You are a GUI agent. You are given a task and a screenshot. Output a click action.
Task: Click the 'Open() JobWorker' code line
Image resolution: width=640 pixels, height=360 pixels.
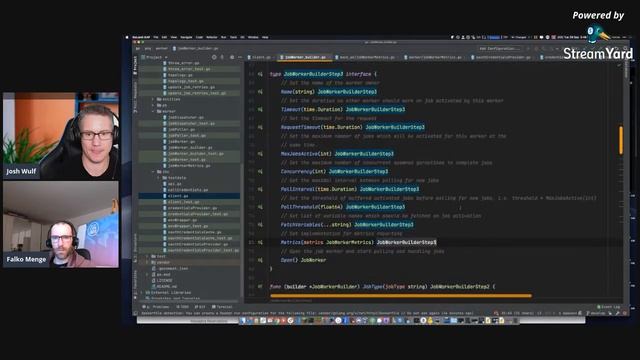tap(303, 260)
